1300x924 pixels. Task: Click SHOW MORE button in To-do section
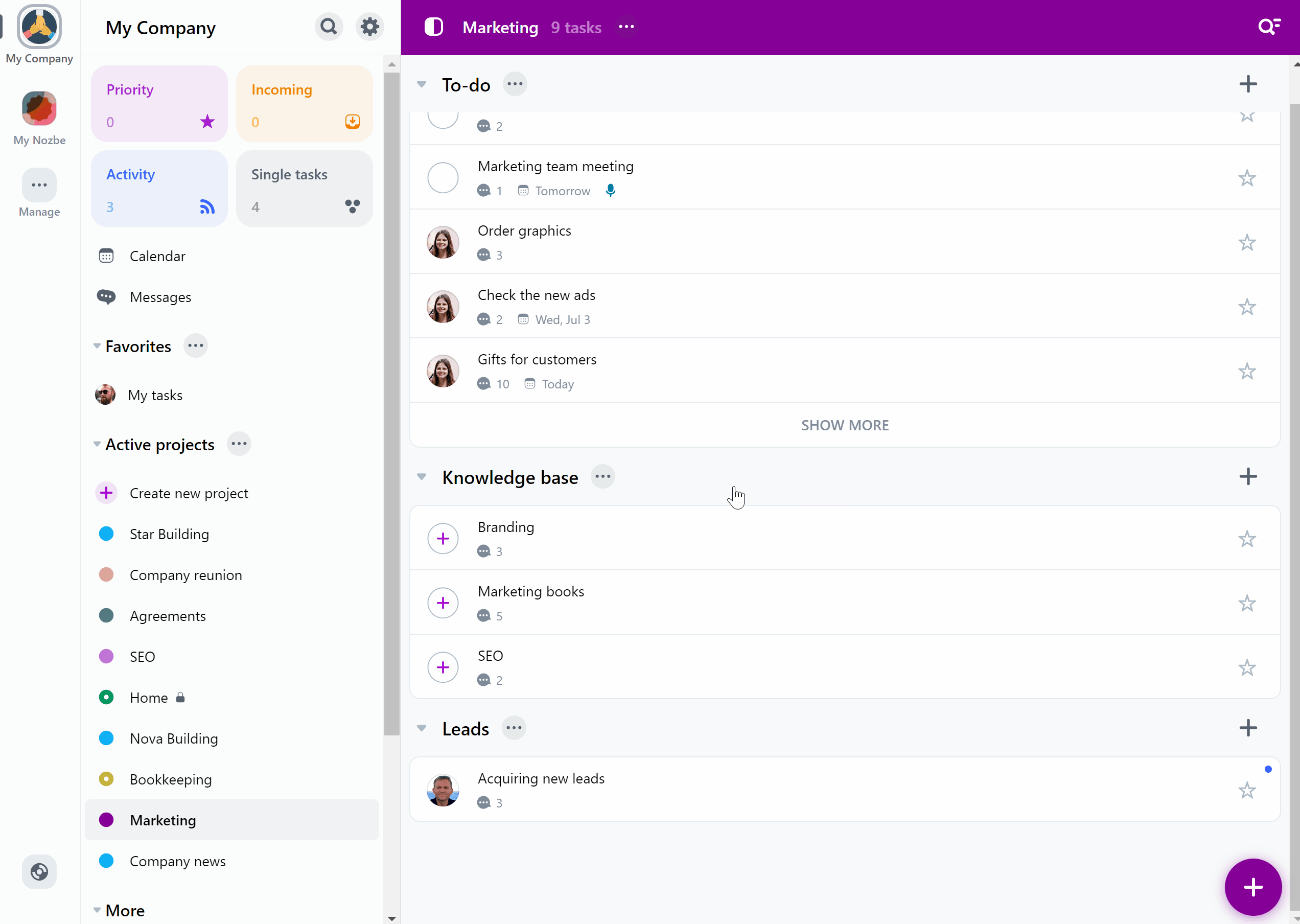click(845, 425)
